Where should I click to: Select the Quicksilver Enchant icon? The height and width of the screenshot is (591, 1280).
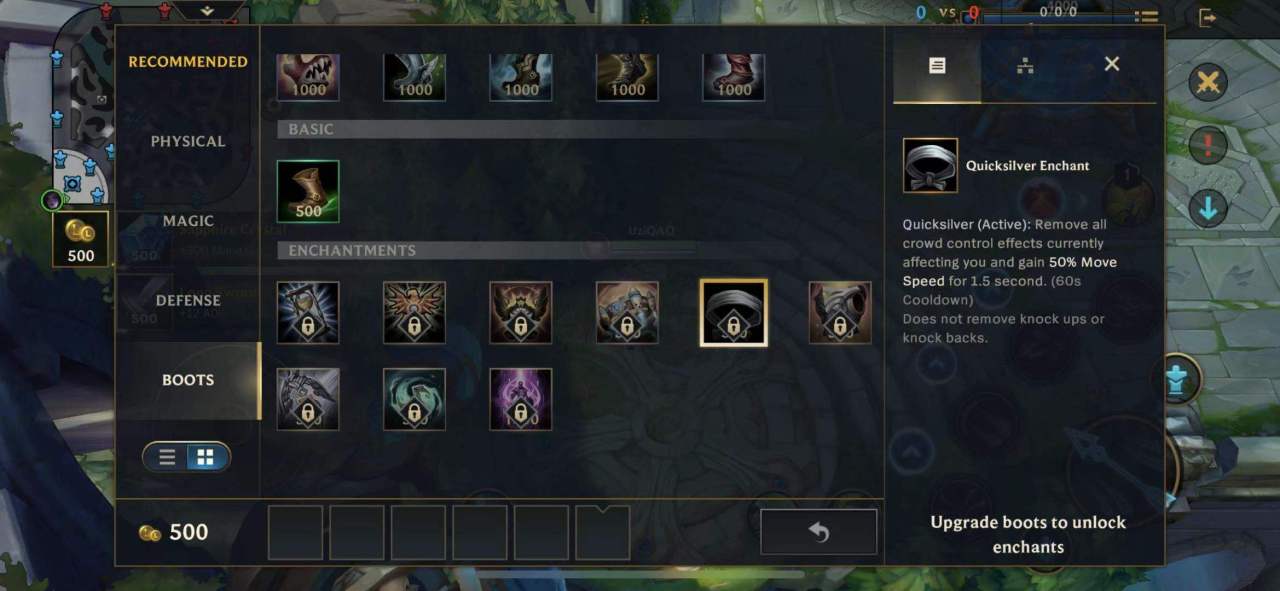pyautogui.click(x=734, y=313)
